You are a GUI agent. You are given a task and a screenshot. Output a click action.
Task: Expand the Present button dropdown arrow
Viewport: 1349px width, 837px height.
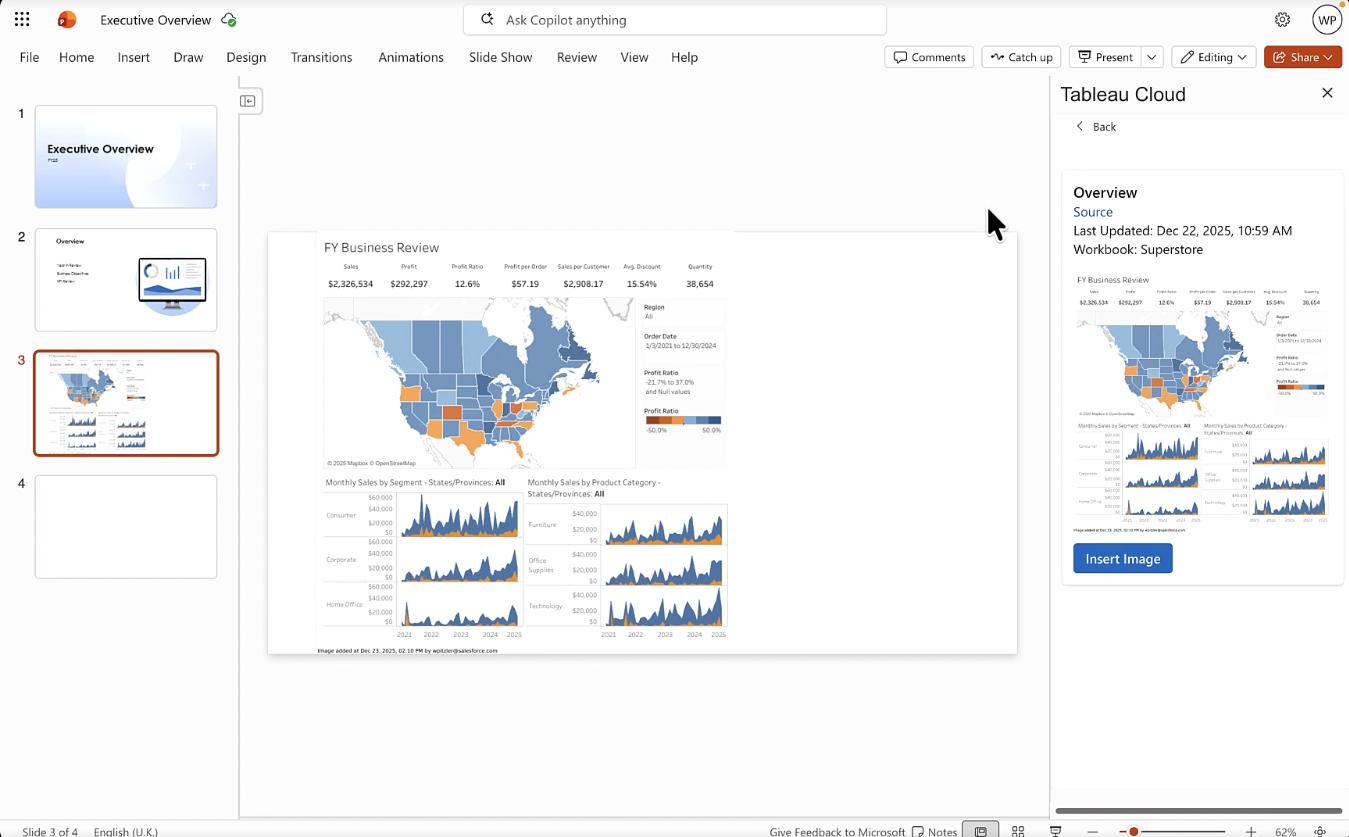click(x=1151, y=57)
